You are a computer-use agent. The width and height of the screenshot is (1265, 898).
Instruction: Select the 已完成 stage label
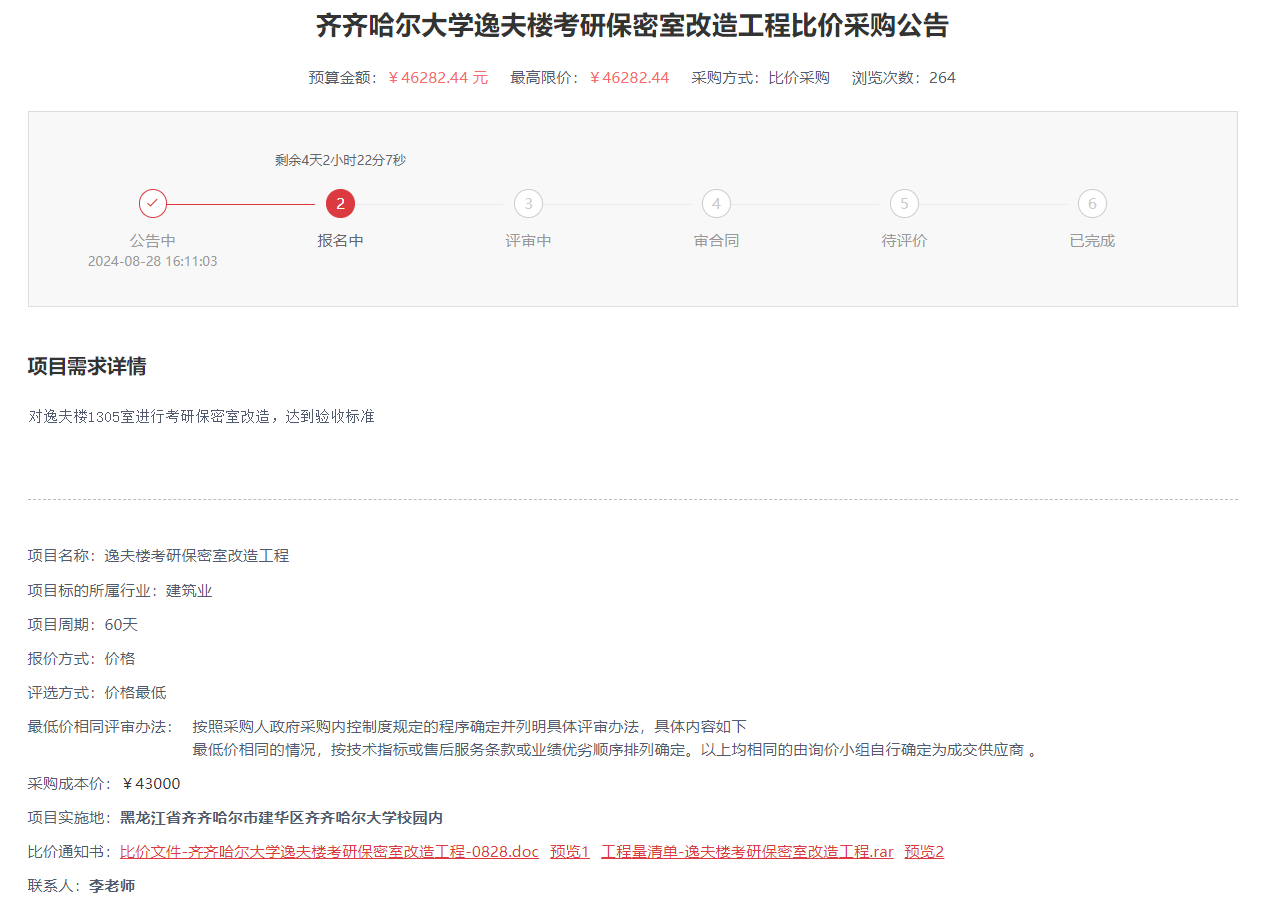coord(1092,241)
